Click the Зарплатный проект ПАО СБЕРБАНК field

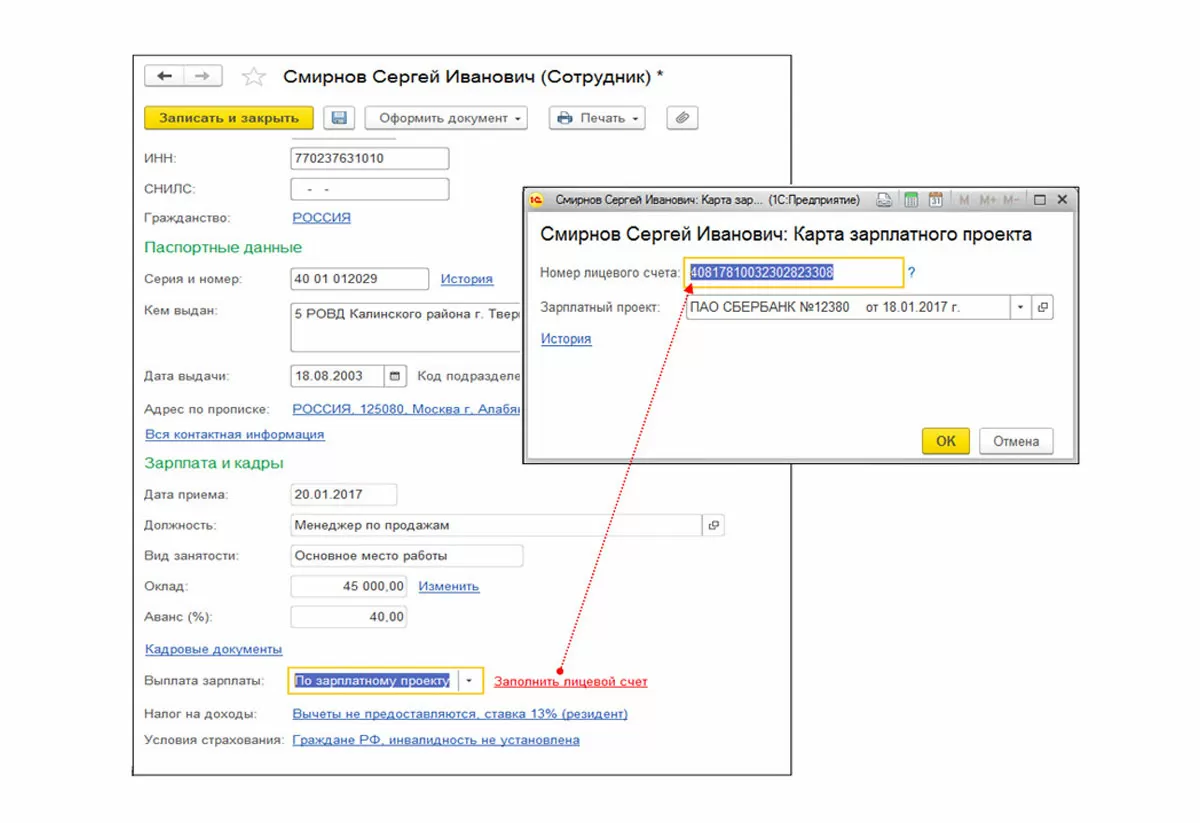pos(848,307)
